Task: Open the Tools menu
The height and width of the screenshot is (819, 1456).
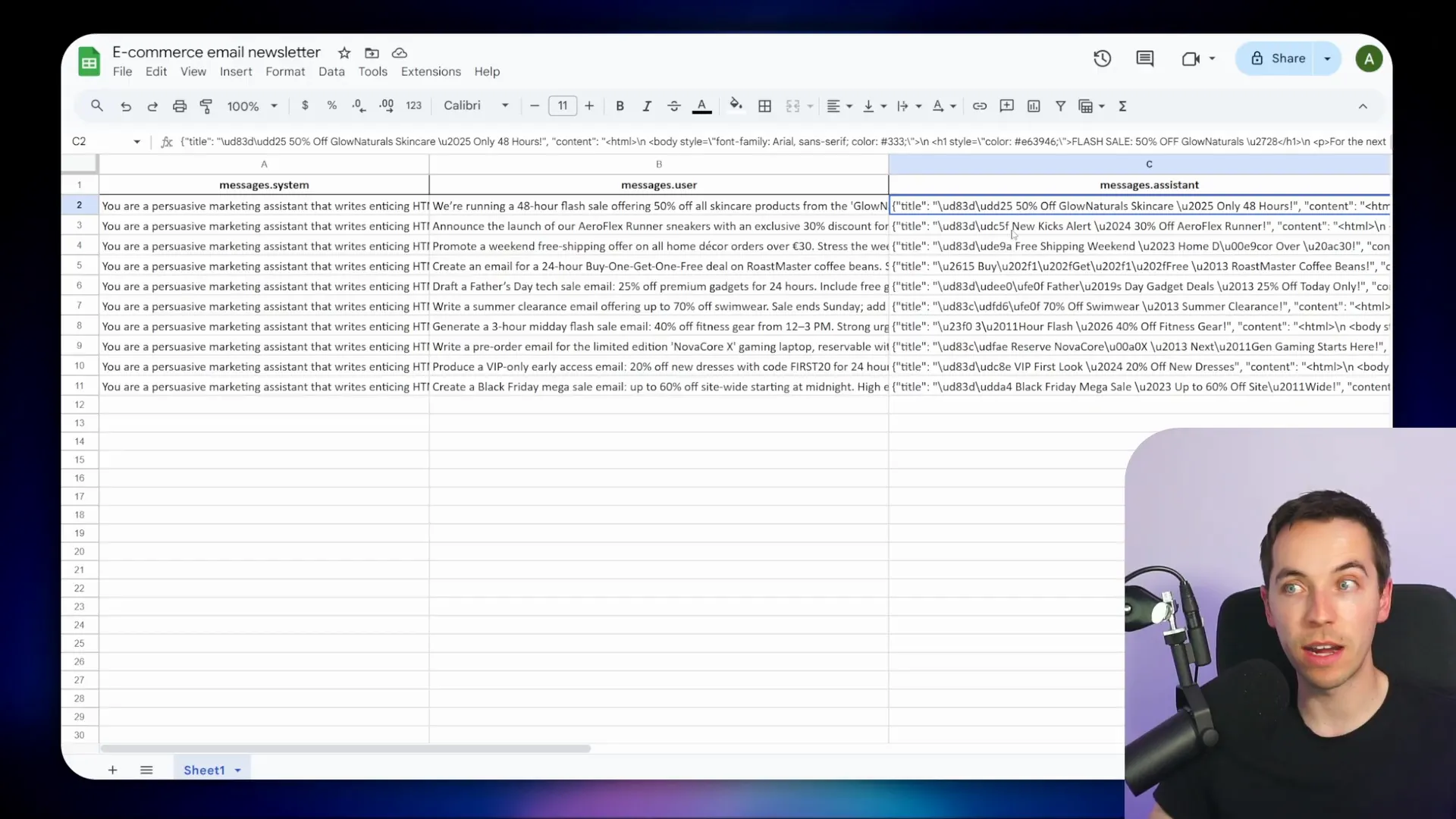Action: (x=372, y=71)
